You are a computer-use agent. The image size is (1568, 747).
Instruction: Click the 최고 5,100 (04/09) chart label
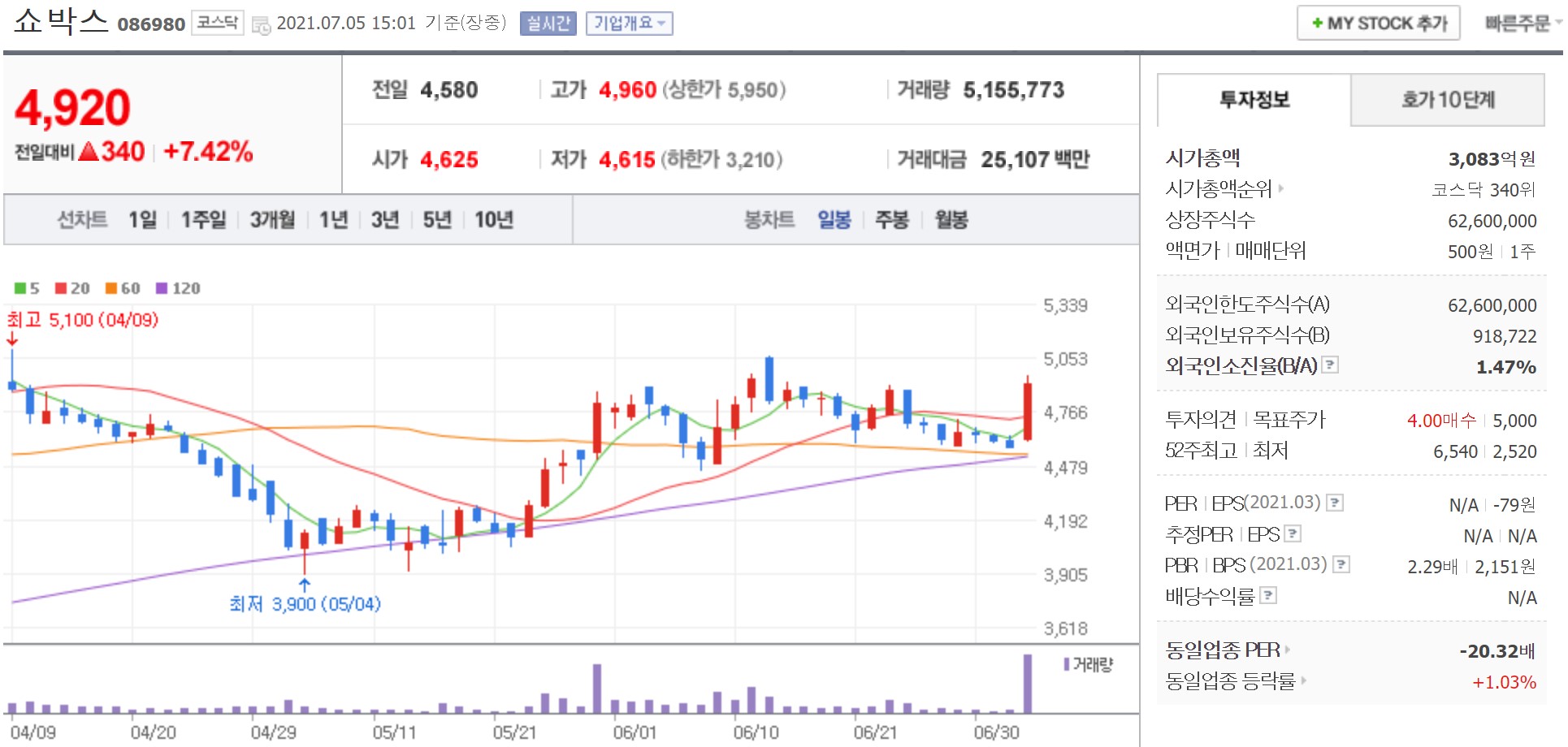click(83, 319)
